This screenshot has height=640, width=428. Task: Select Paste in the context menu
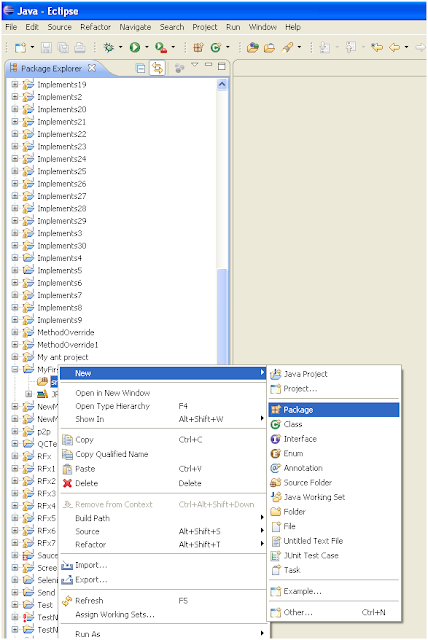(x=163, y=469)
